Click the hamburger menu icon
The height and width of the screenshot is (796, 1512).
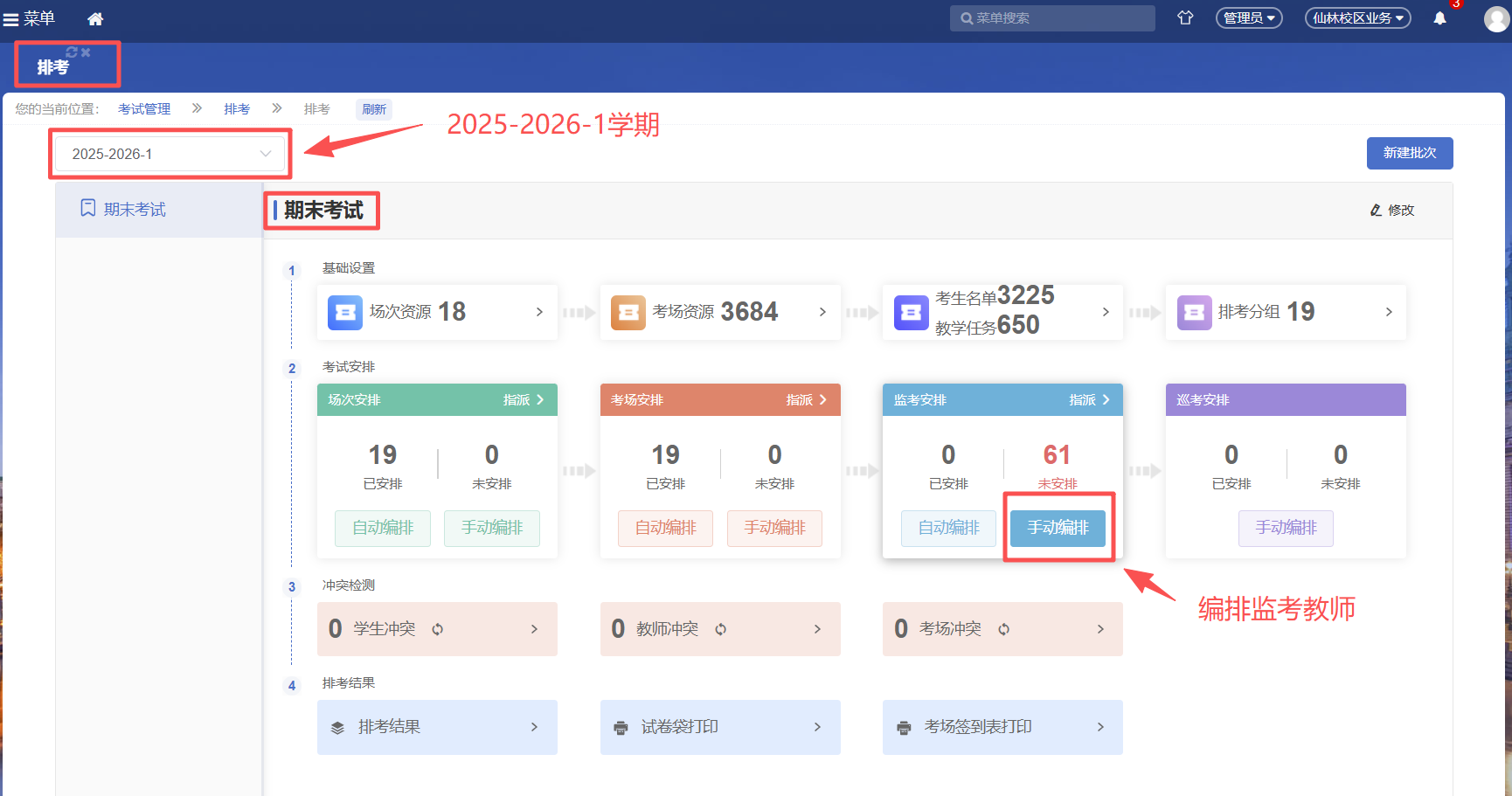point(11,19)
